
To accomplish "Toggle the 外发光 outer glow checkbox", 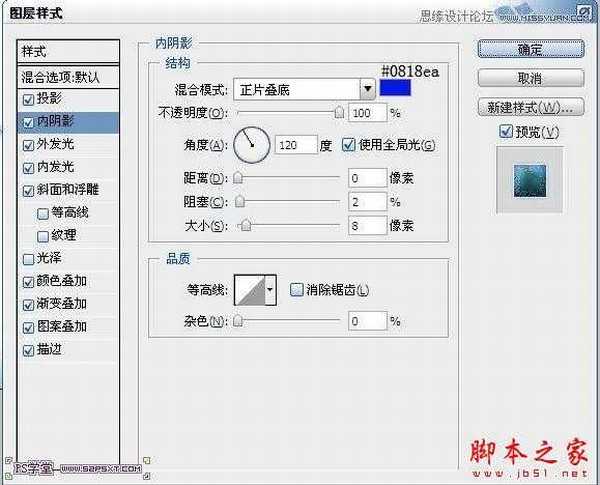I will click(29, 145).
